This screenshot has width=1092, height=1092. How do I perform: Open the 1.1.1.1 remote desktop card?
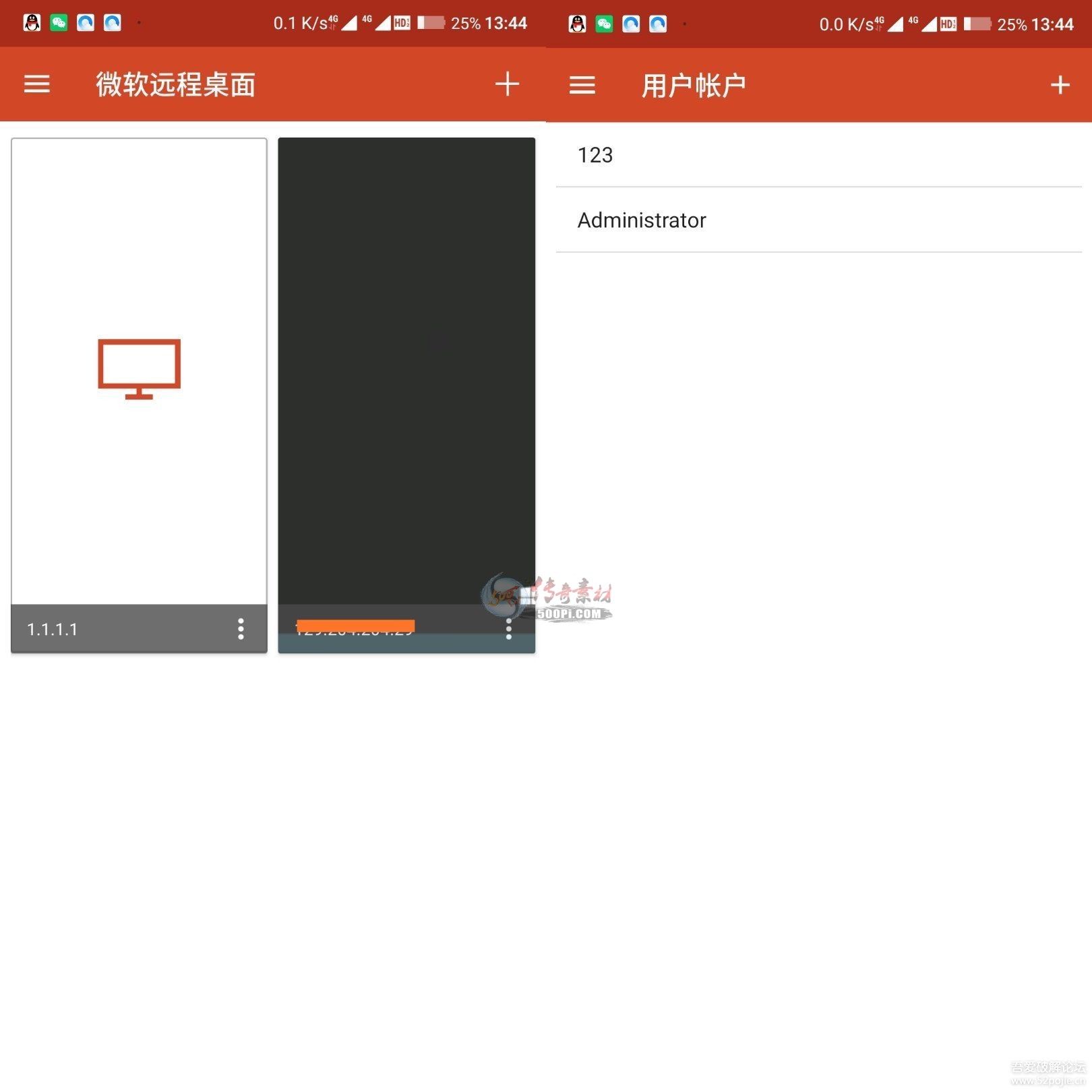(x=139, y=396)
